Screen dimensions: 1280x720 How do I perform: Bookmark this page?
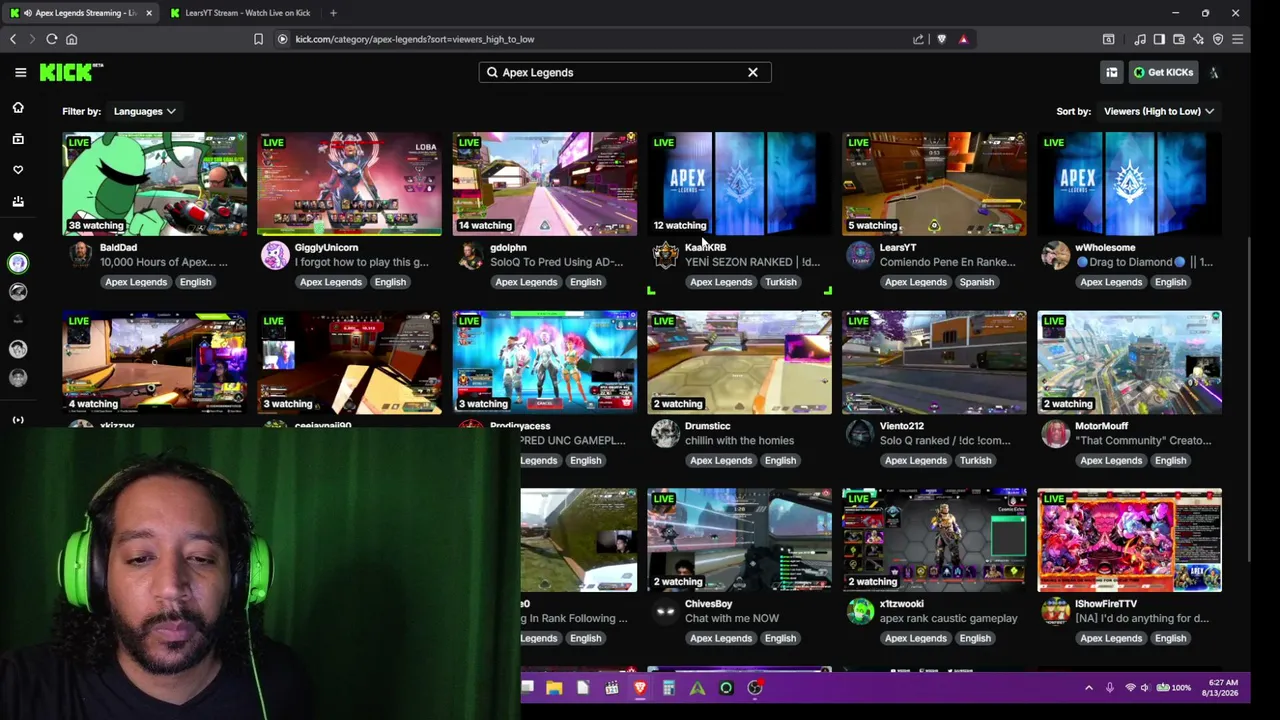pos(258,39)
